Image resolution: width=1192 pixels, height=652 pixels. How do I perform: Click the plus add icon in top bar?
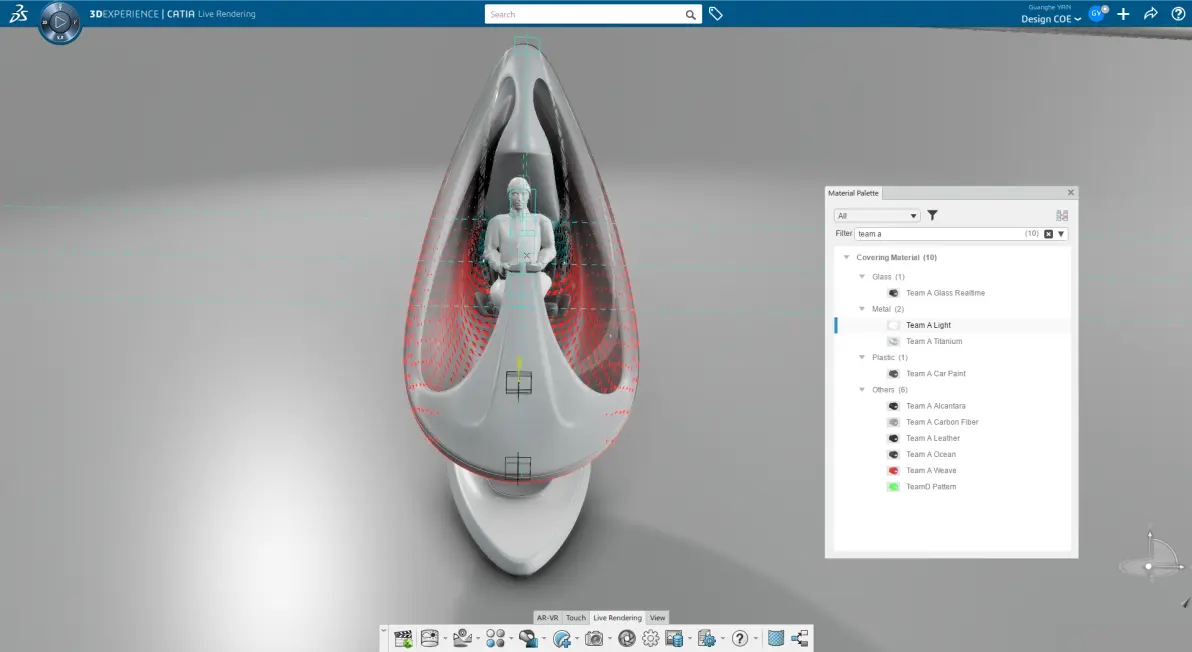coord(1124,14)
